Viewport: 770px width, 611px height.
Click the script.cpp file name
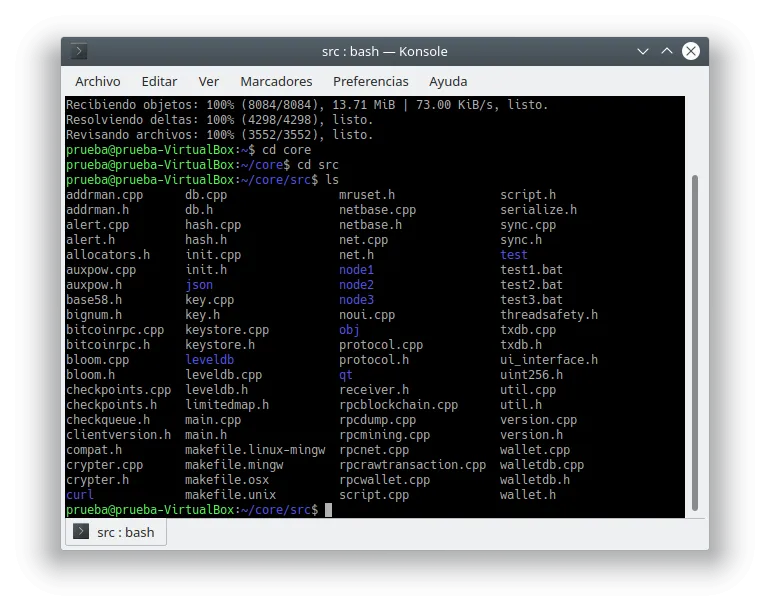click(x=374, y=495)
